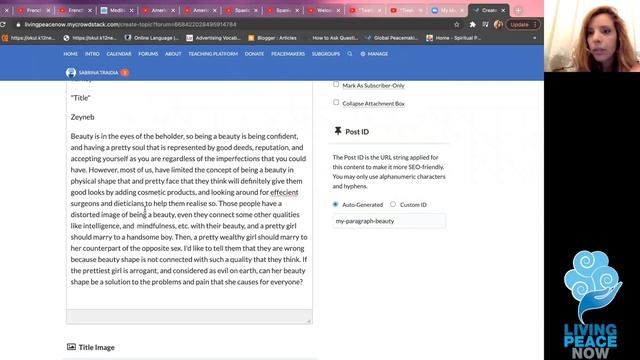Image resolution: width=640 pixels, height=360 pixels.
Task: Open the media control icon in toolbar
Action: (x=485, y=24)
